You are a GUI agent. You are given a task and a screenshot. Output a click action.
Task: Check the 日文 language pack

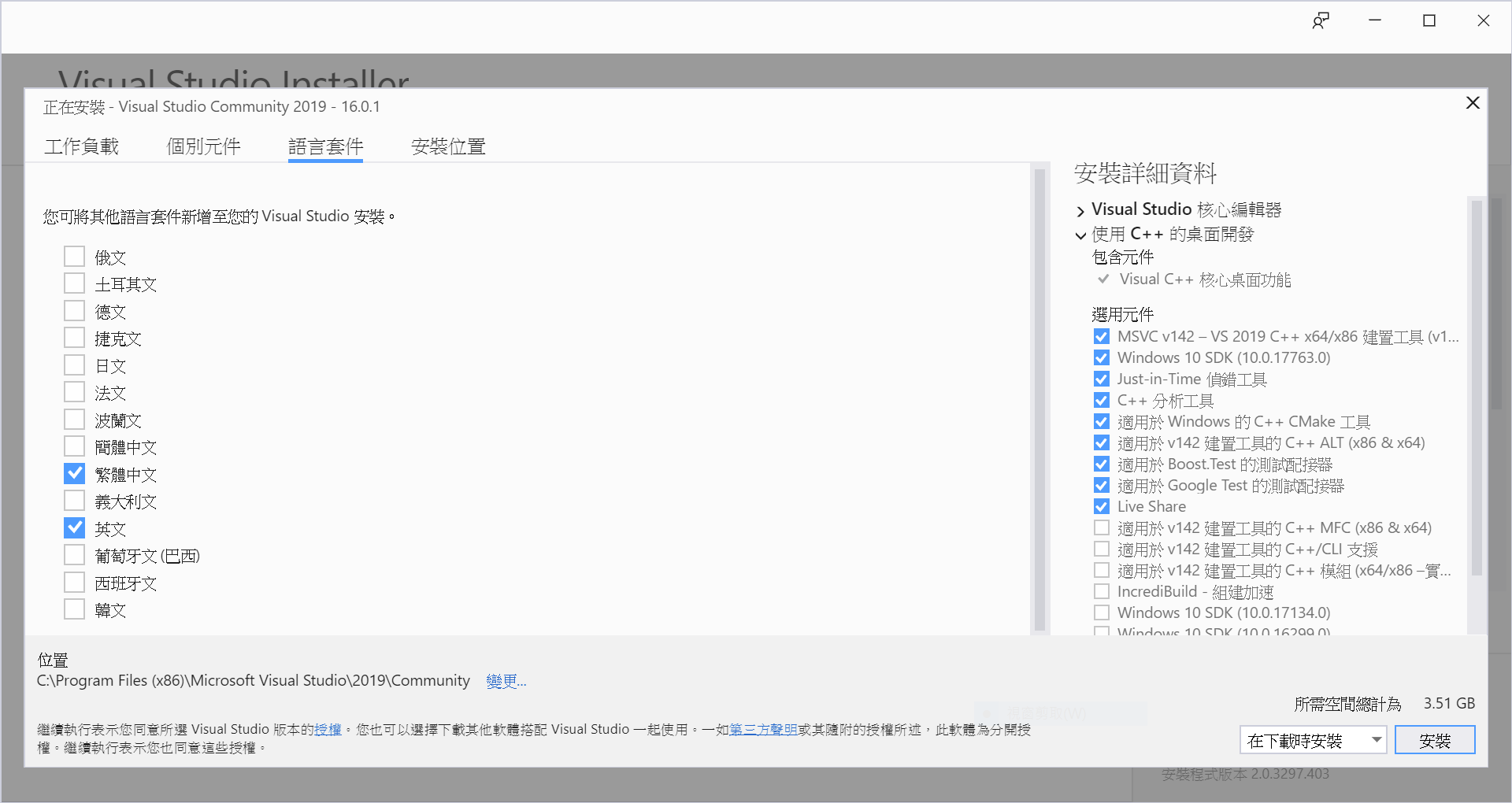[75, 365]
